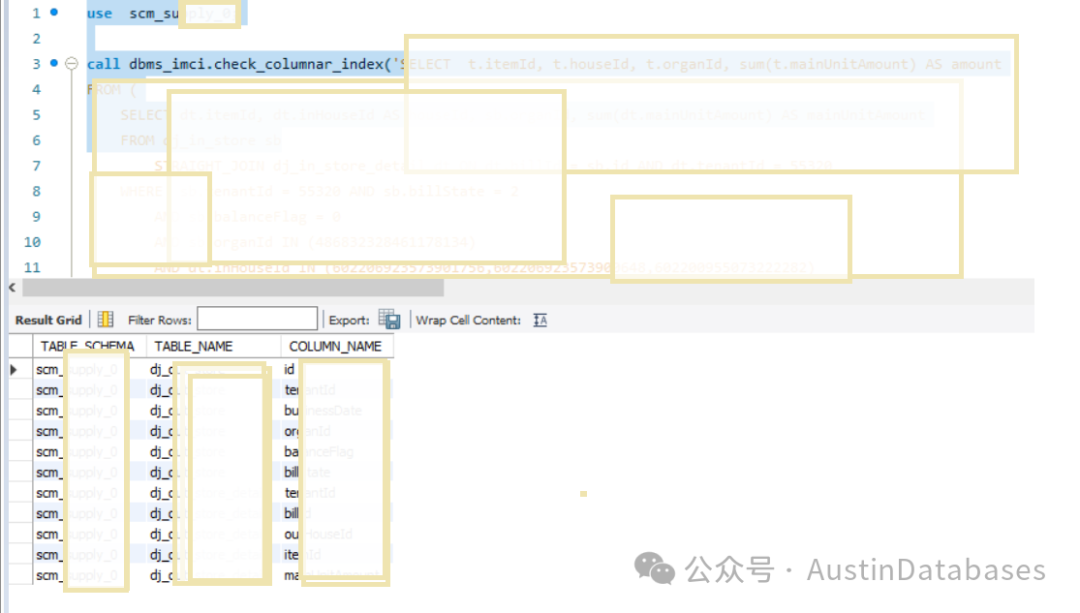Viewport: 1080px width, 613px height.
Task: Focus the Filter Rows input box
Action: coord(258,319)
